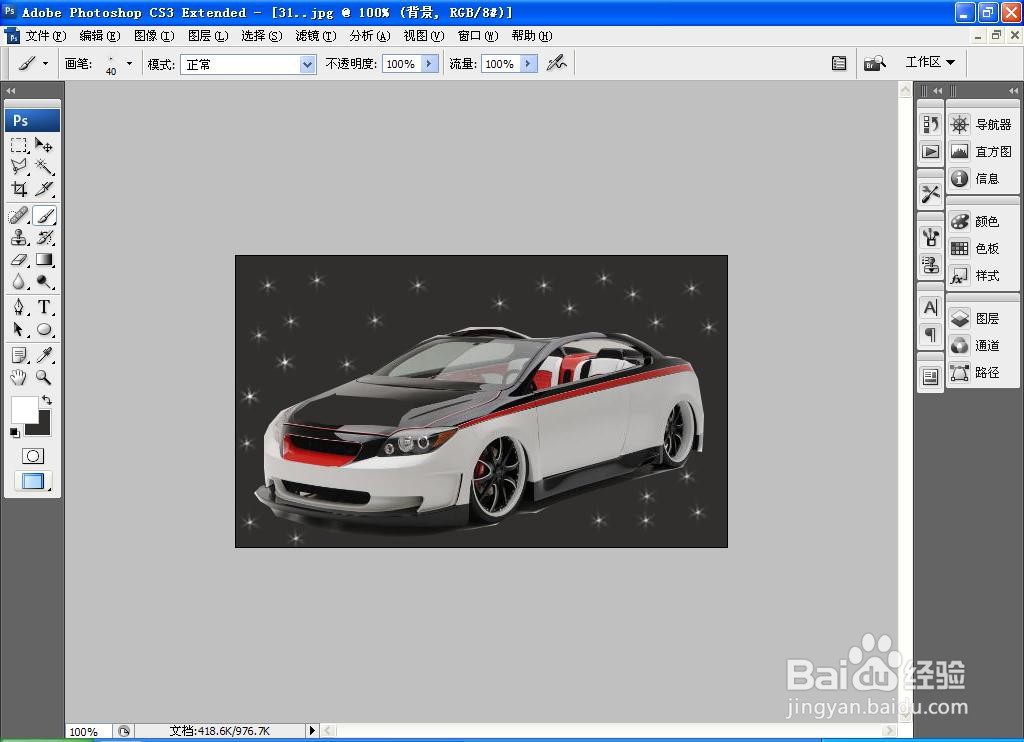Select the Eyedropper tool

tap(44, 355)
